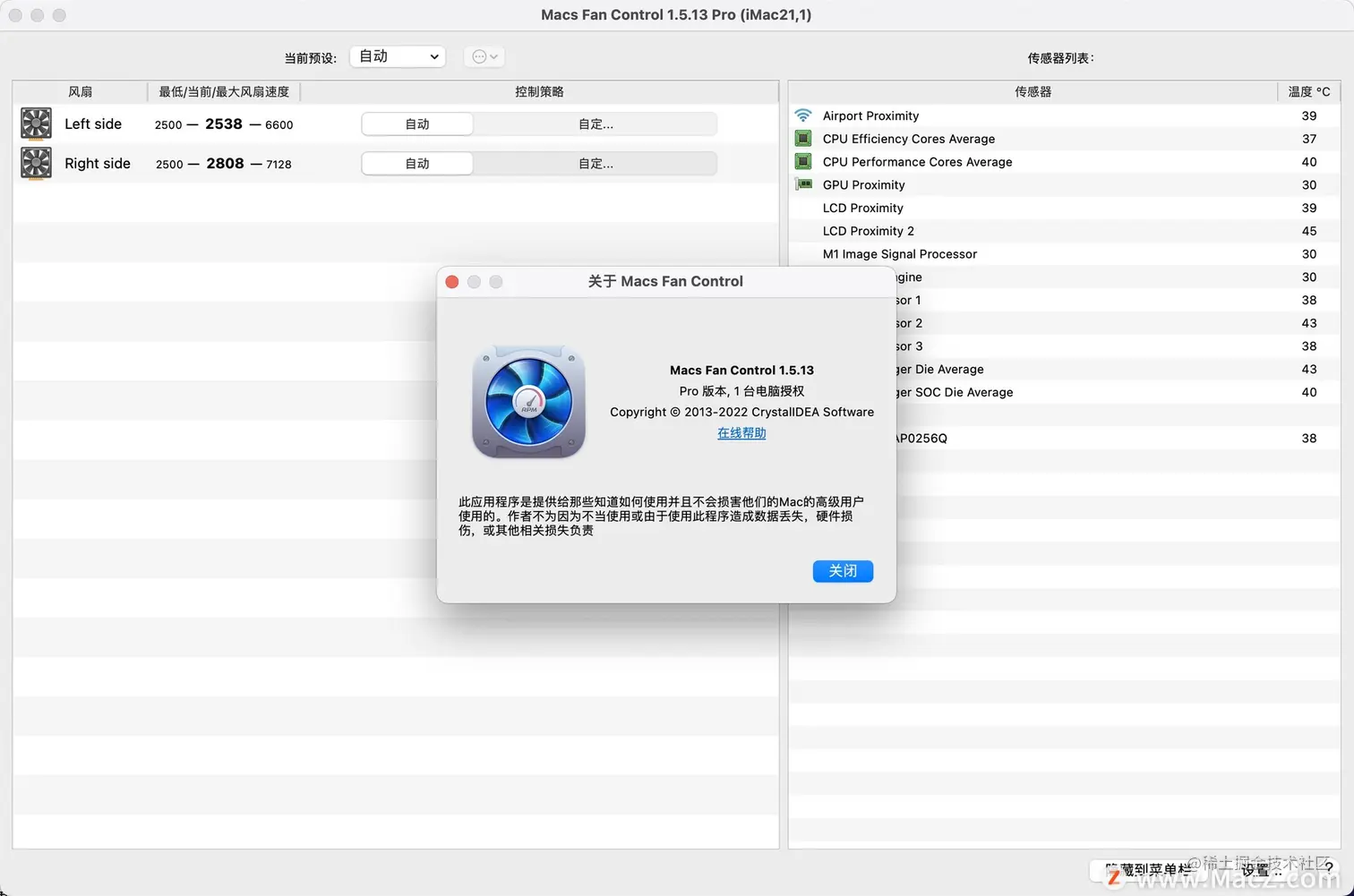
Task: Select the GPU Proximity sensor name
Action: (864, 184)
